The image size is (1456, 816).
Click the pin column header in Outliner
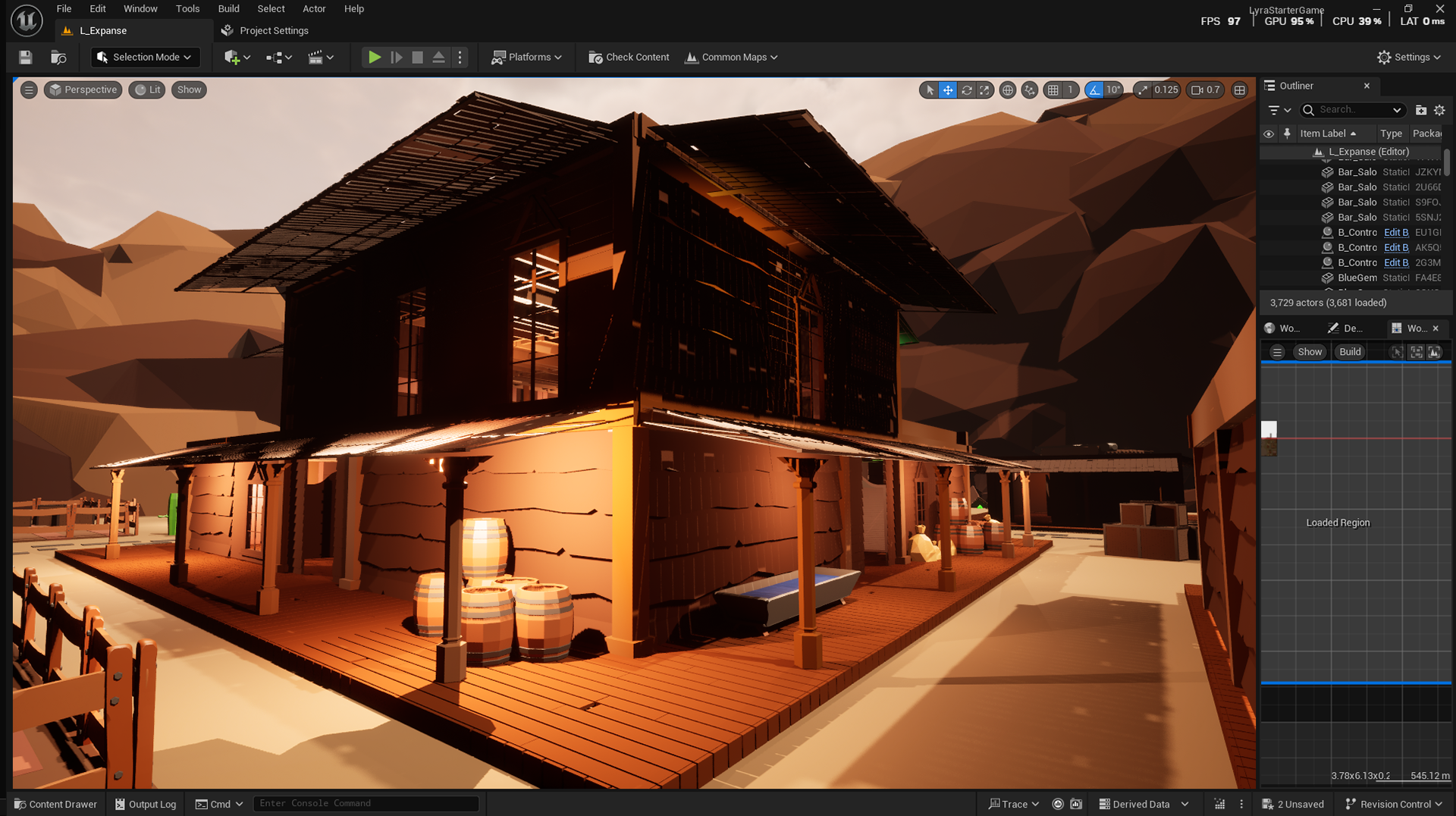pyautogui.click(x=1287, y=134)
